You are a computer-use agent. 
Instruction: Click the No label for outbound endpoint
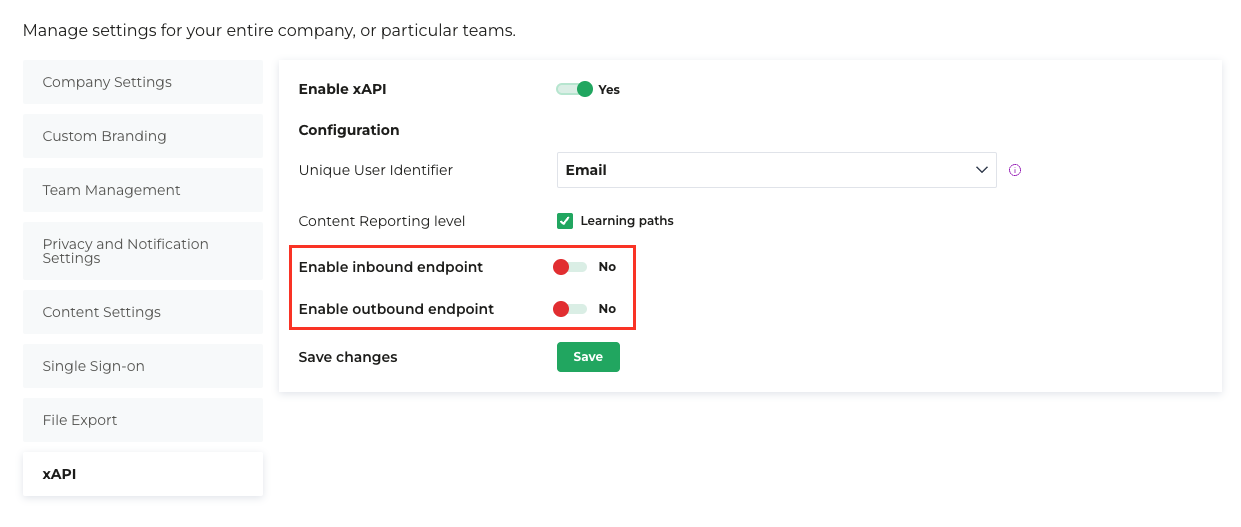[x=607, y=309]
